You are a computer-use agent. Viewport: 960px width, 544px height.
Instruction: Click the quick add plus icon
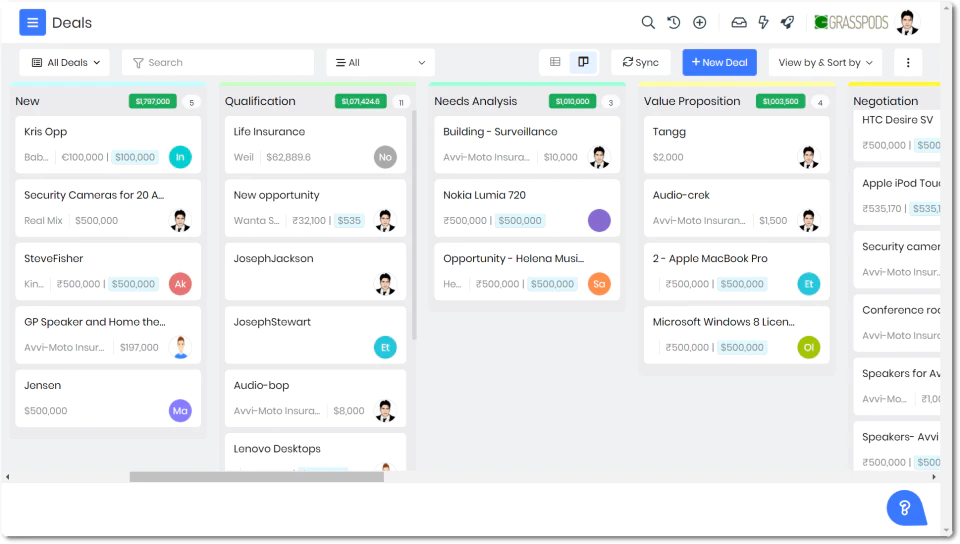pyautogui.click(x=699, y=23)
